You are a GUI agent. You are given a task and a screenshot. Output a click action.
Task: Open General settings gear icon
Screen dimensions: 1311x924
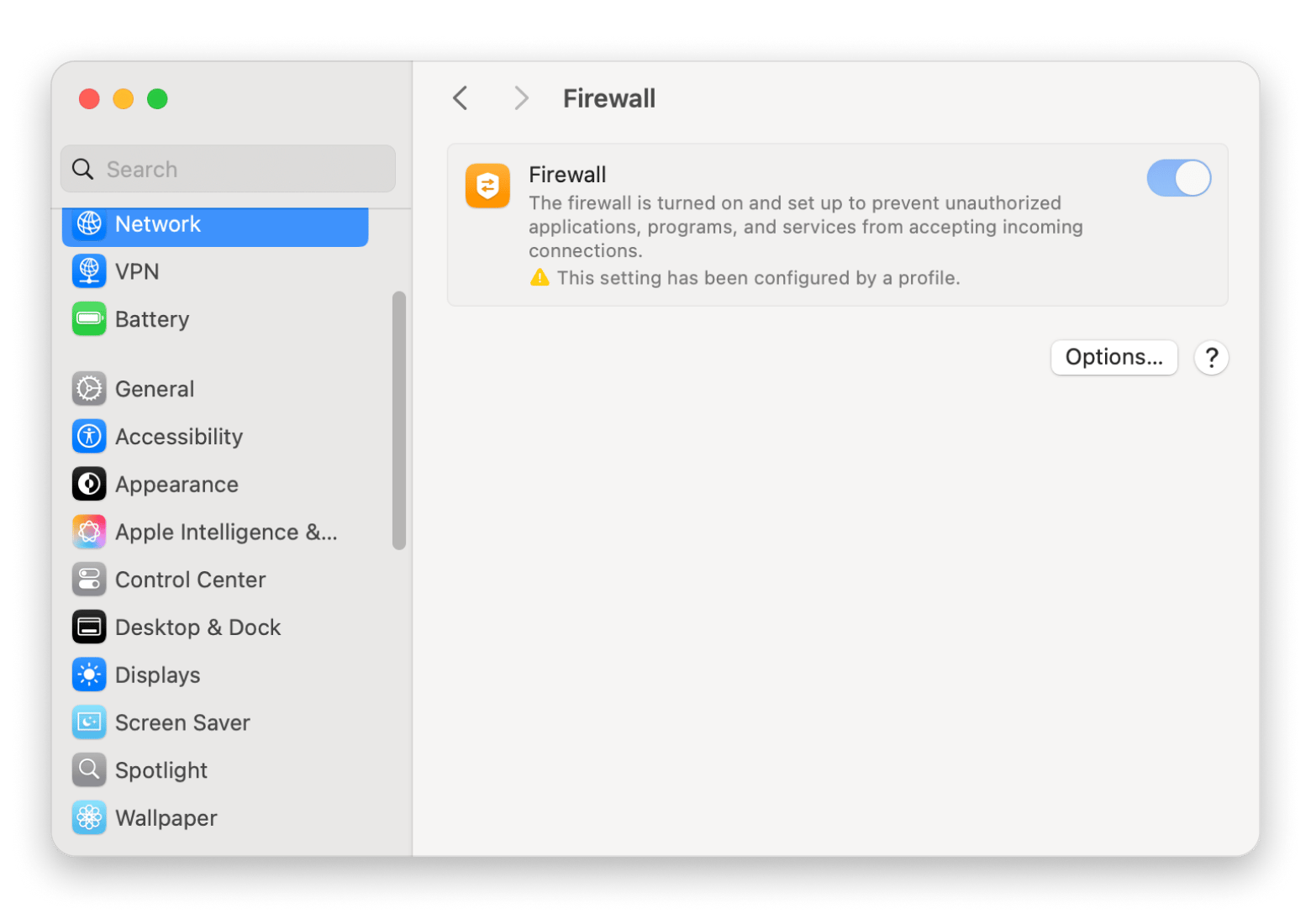89,389
